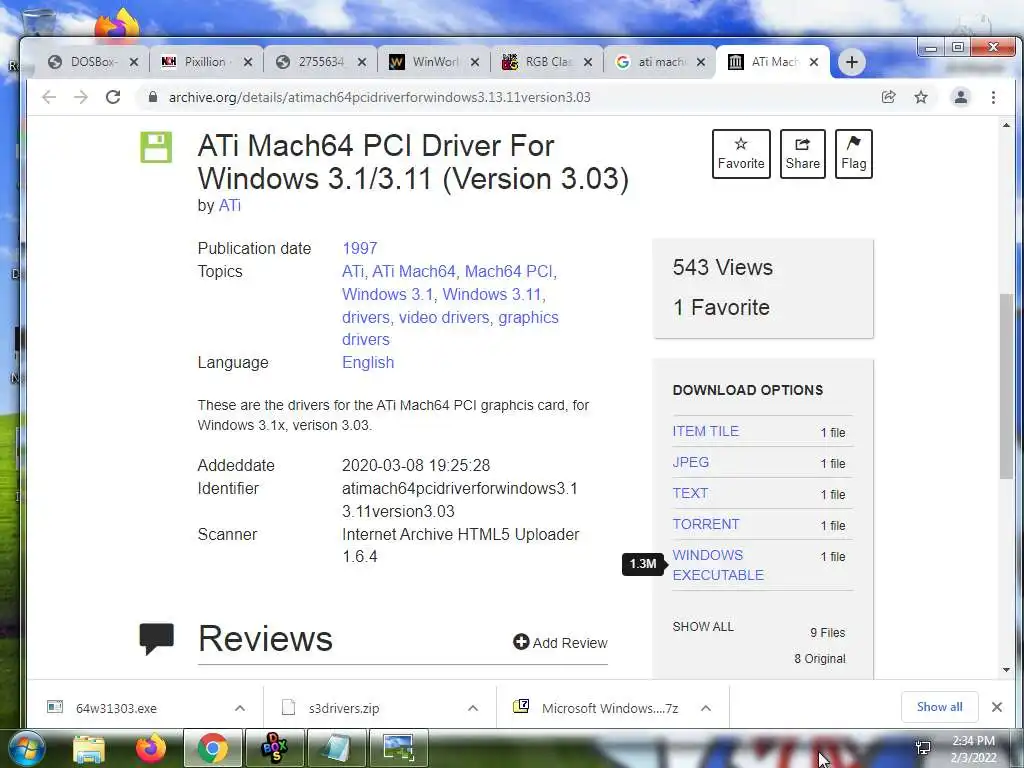Screen dimensions: 1024x768
Task: Click the network icon in system tray
Action: pos(923,748)
